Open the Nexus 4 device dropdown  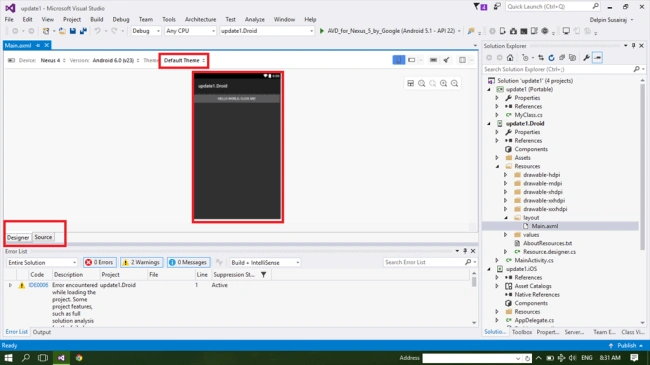[x=53, y=60]
